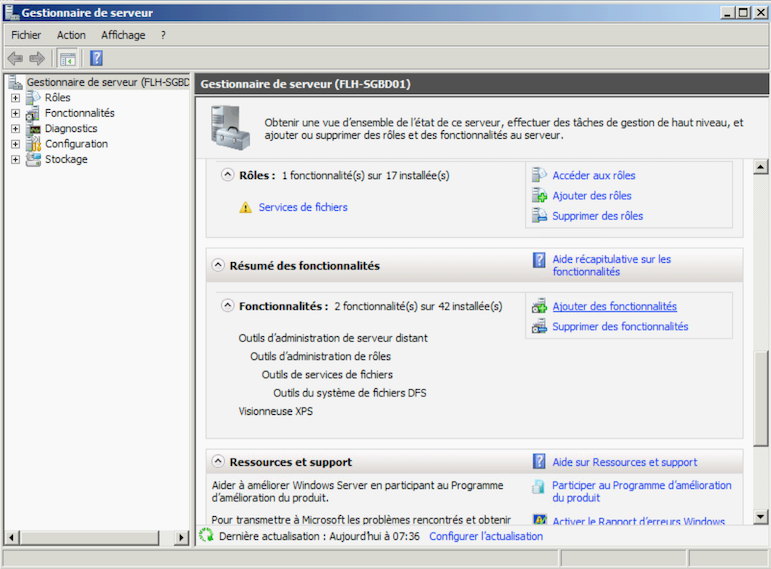Open the Services de fichiers link

[303, 208]
